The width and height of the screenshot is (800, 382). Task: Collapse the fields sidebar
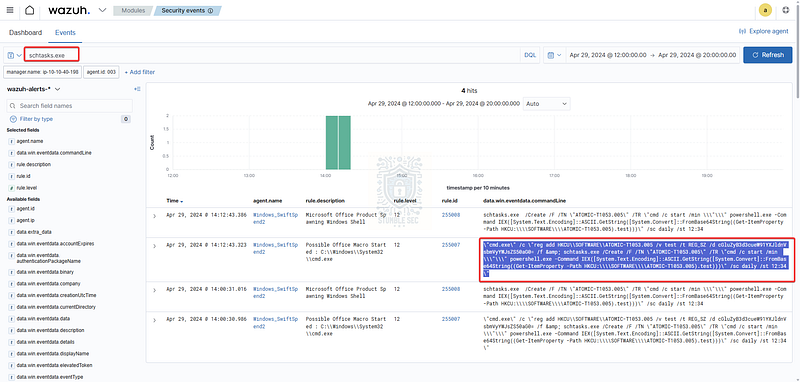click(137, 89)
